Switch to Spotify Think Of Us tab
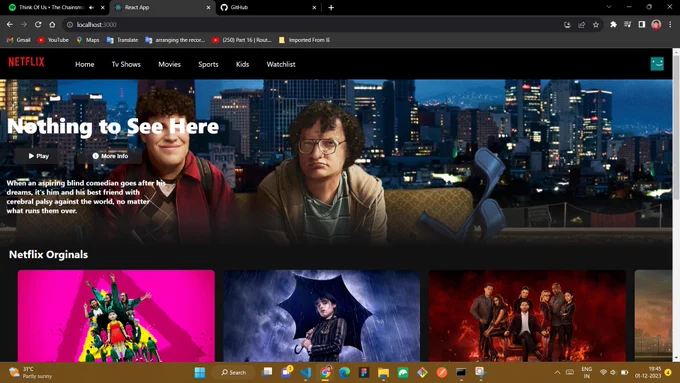 [51, 7]
